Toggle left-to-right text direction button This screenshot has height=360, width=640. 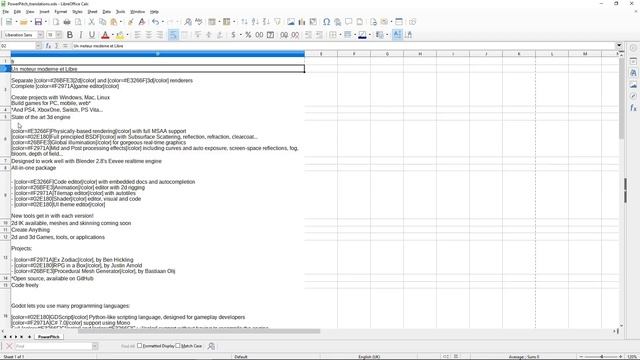click(x=397, y=35)
